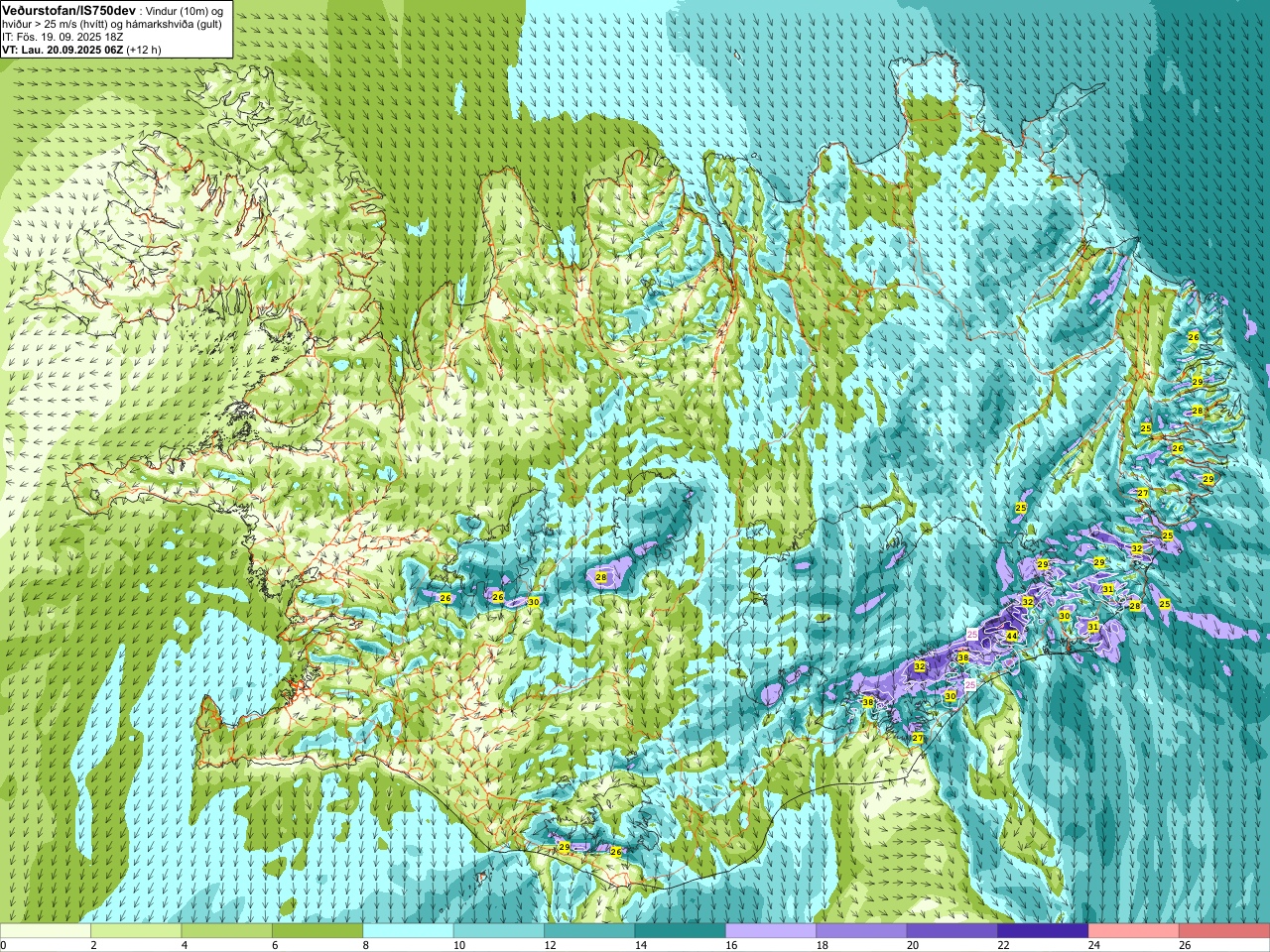Select the 4–6 m/s green legend swatch
Screen dimensions: 1270x952
click(227, 931)
